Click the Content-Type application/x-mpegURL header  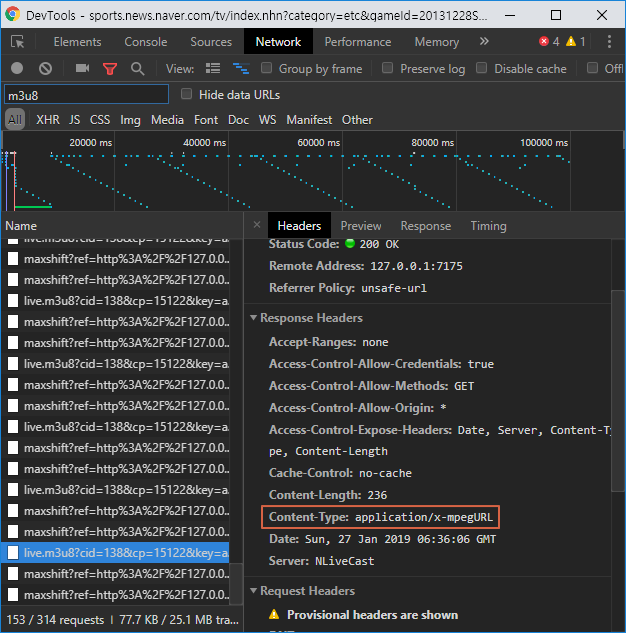pos(381,517)
